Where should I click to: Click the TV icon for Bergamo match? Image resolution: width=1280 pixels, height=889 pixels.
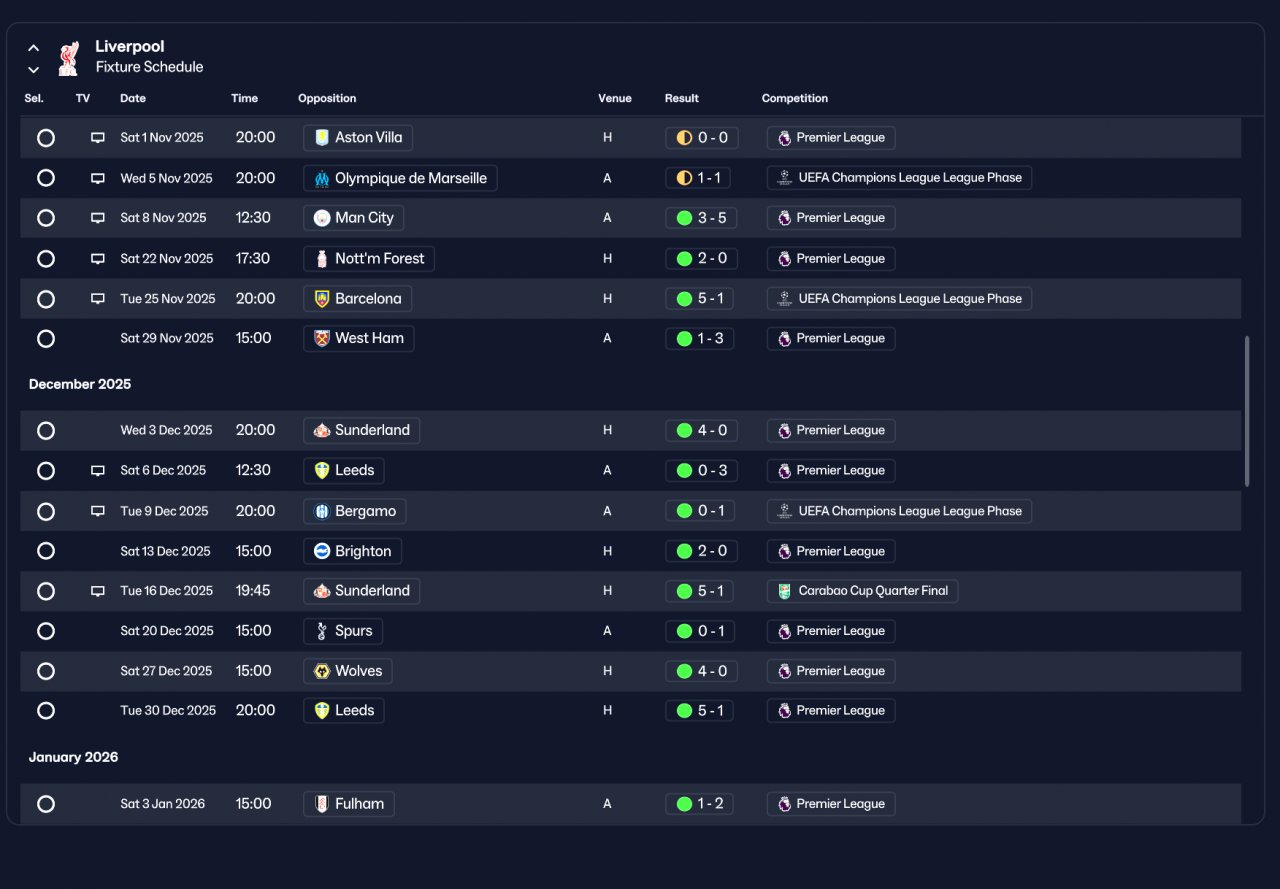pyautogui.click(x=98, y=511)
